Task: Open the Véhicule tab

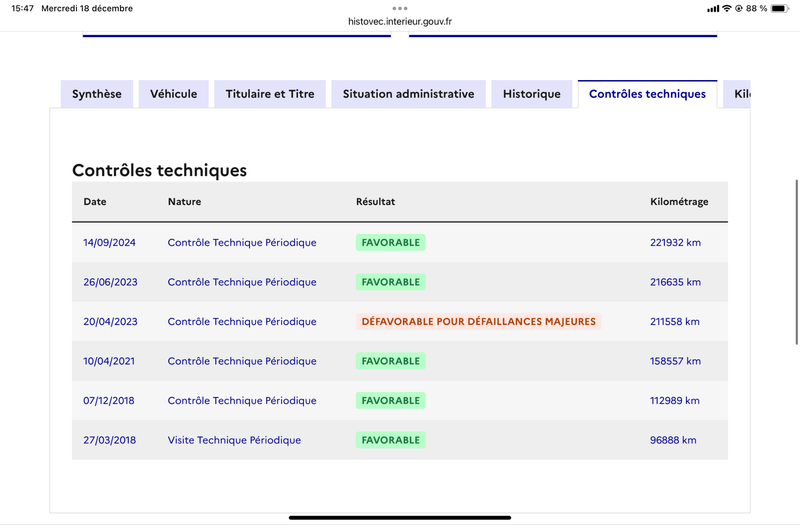Action: [x=173, y=94]
